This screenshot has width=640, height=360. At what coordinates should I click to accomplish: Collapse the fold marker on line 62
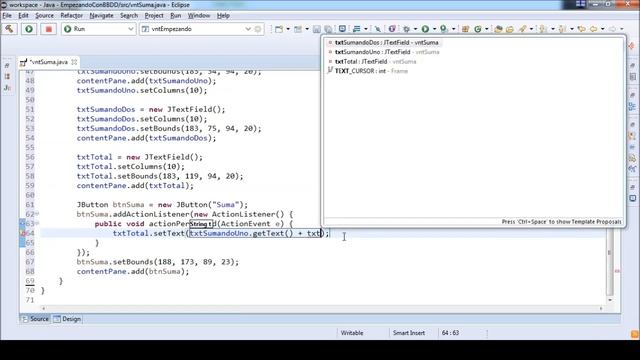(x=37, y=213)
